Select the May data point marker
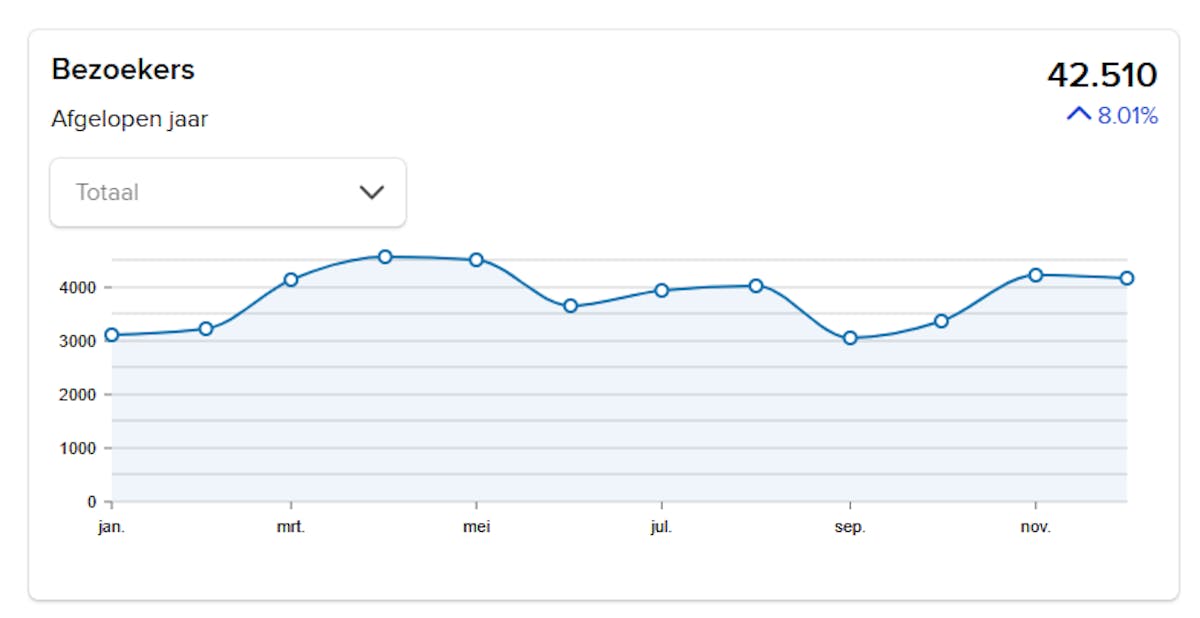 point(476,260)
